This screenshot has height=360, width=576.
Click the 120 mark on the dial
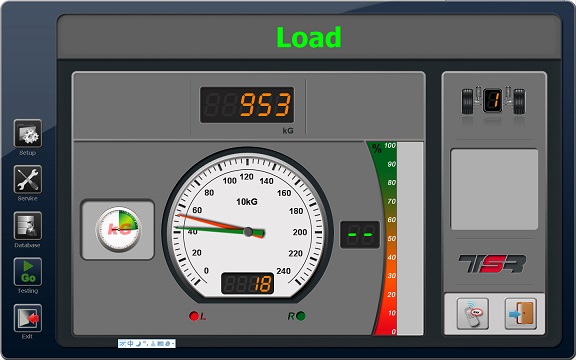[x=246, y=177]
